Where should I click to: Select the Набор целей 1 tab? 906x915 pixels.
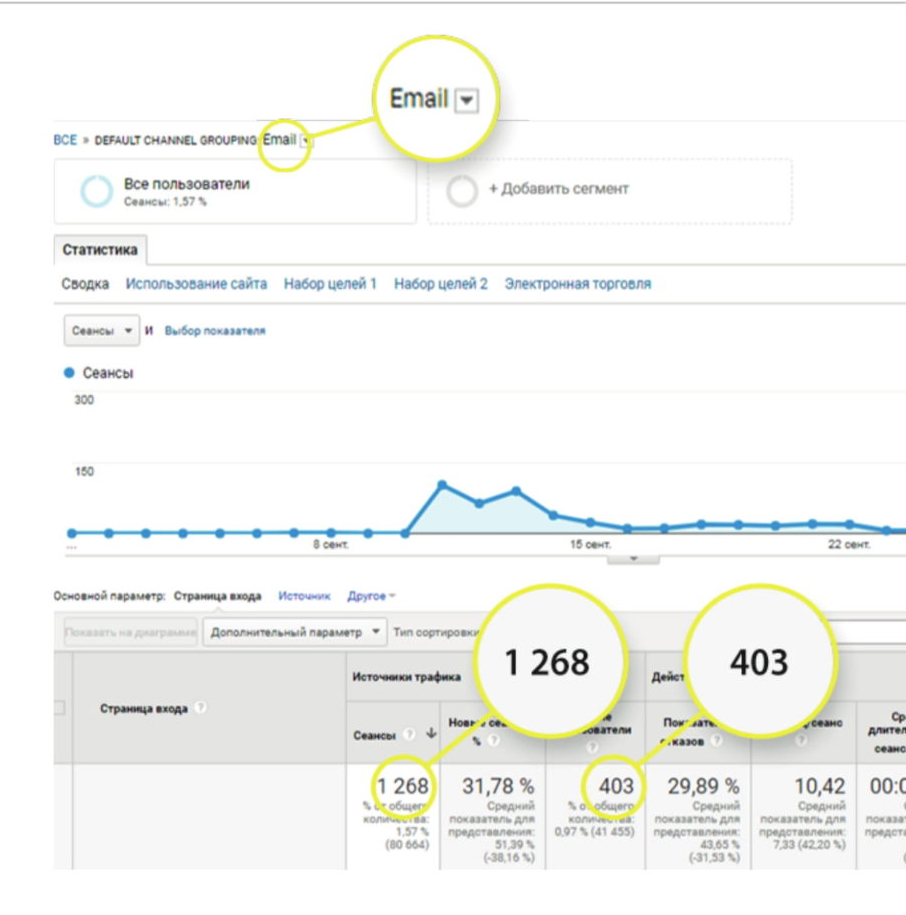[x=330, y=284]
